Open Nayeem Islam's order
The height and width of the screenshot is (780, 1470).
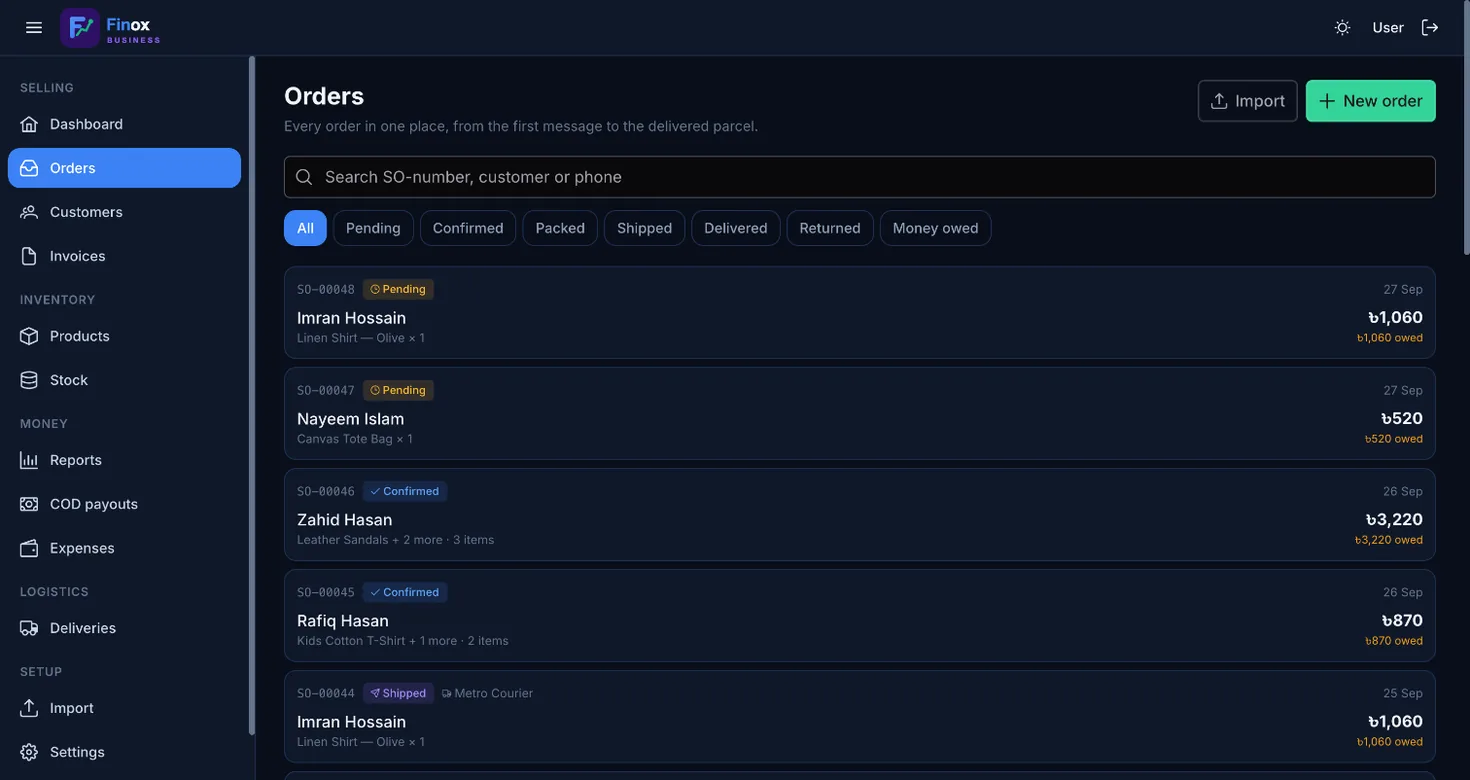tap(860, 413)
